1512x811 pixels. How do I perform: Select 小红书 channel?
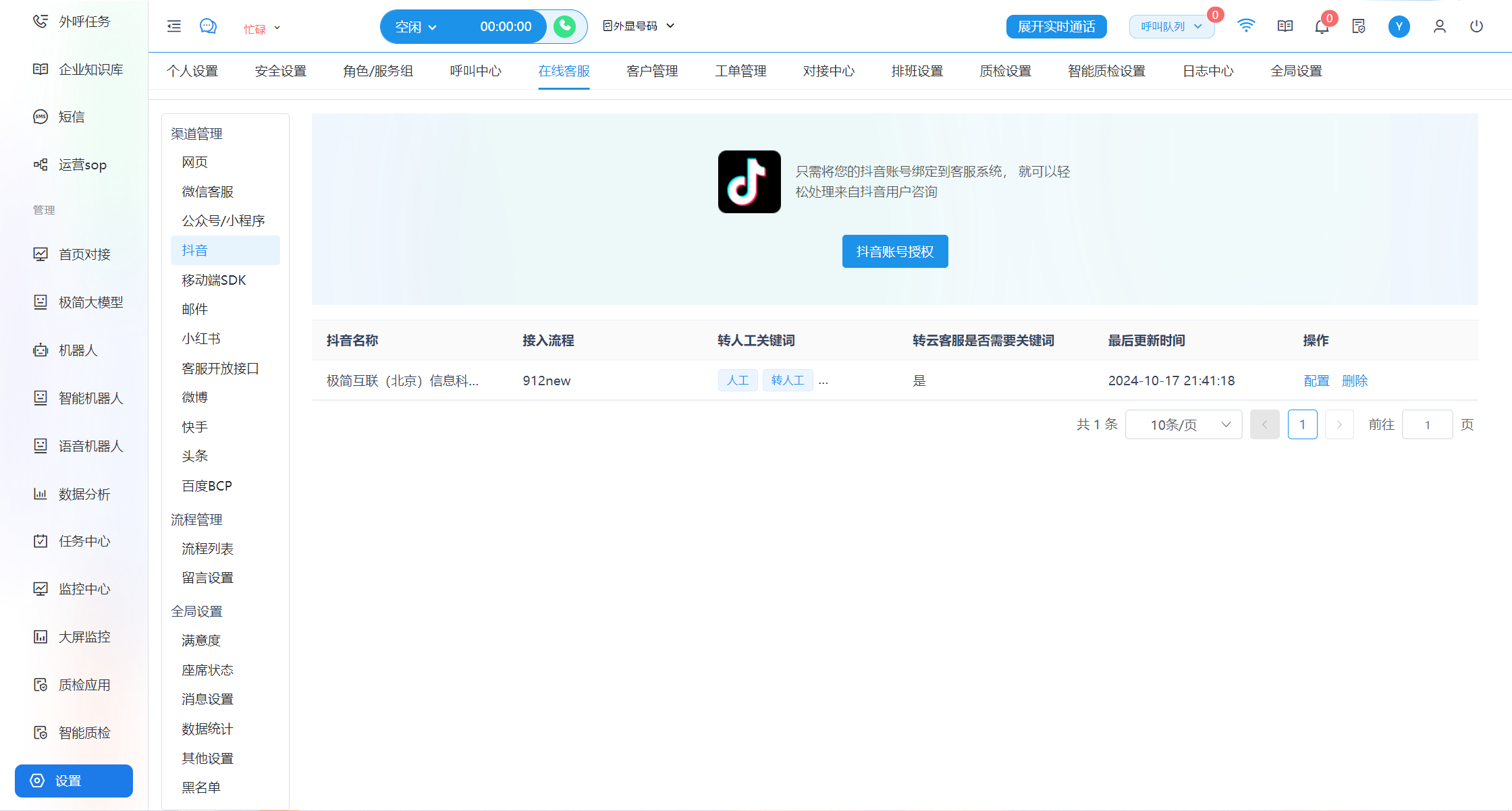(x=201, y=339)
